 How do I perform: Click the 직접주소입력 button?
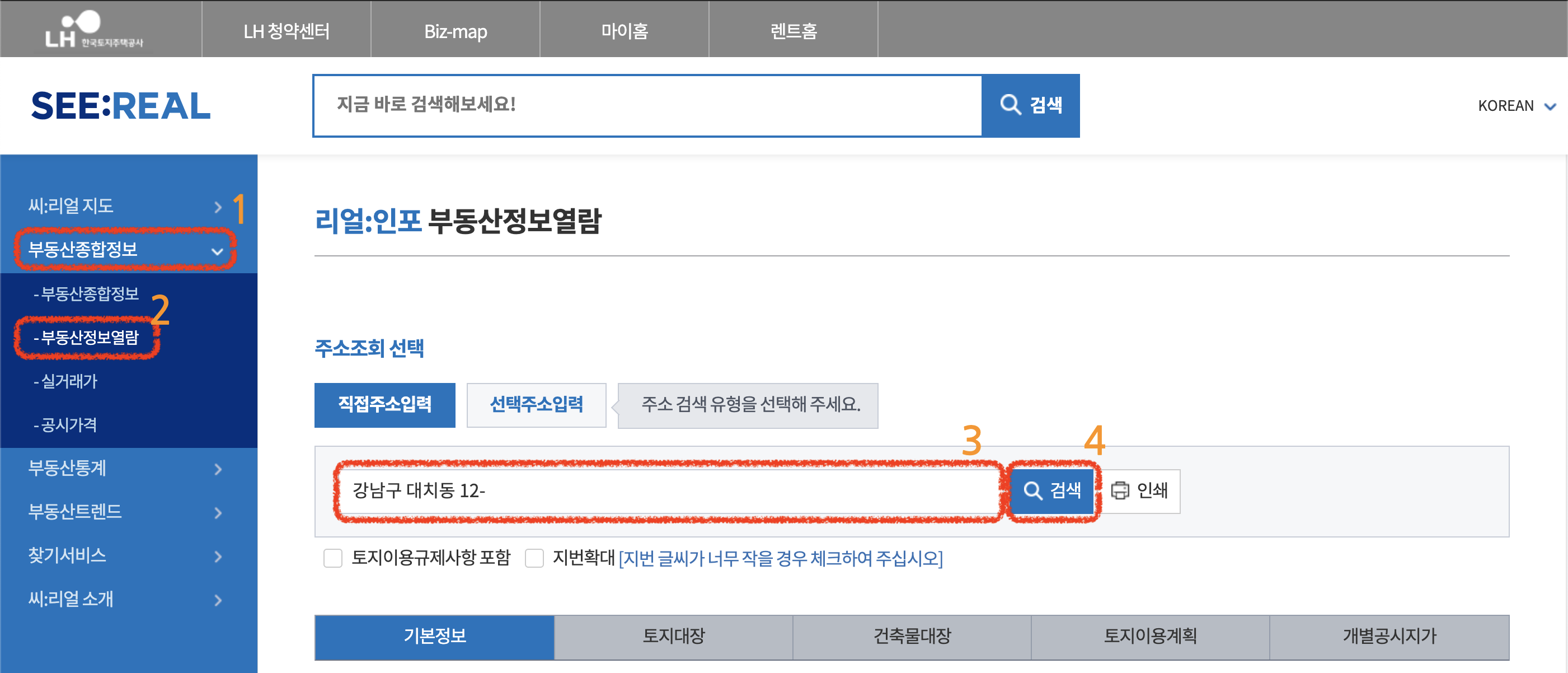pos(384,404)
